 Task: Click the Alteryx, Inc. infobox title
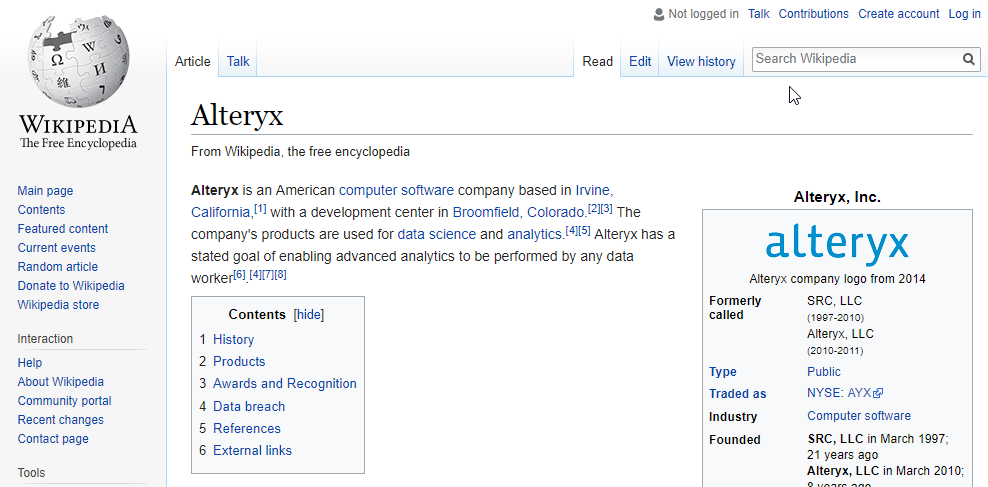click(837, 197)
